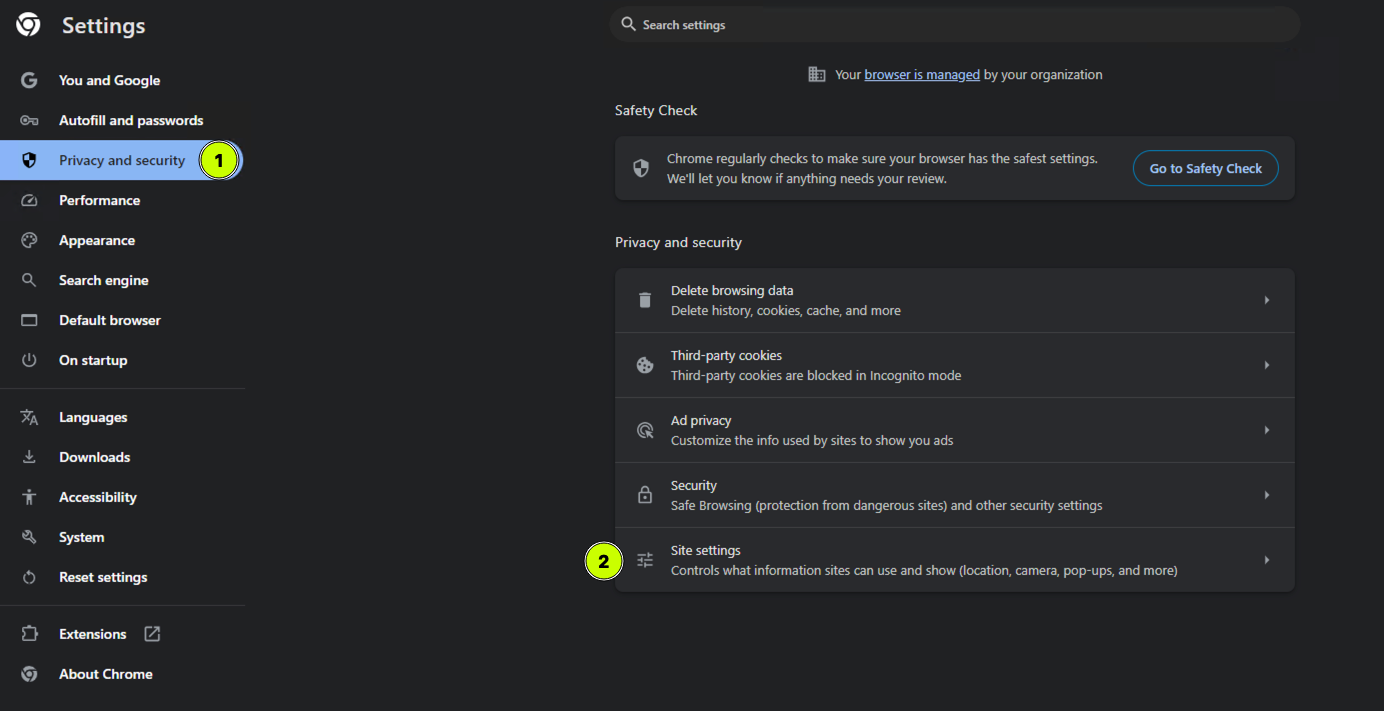Expand the Site settings arrow

[1267, 560]
